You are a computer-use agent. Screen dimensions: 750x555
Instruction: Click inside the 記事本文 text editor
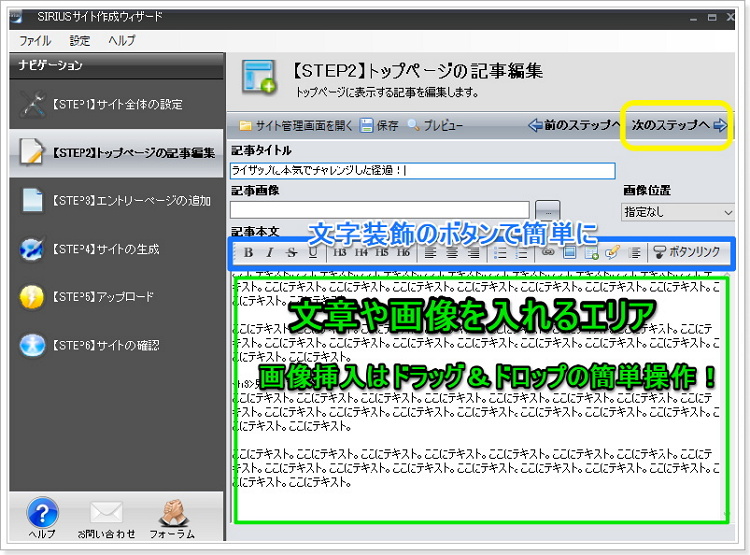click(x=480, y=400)
